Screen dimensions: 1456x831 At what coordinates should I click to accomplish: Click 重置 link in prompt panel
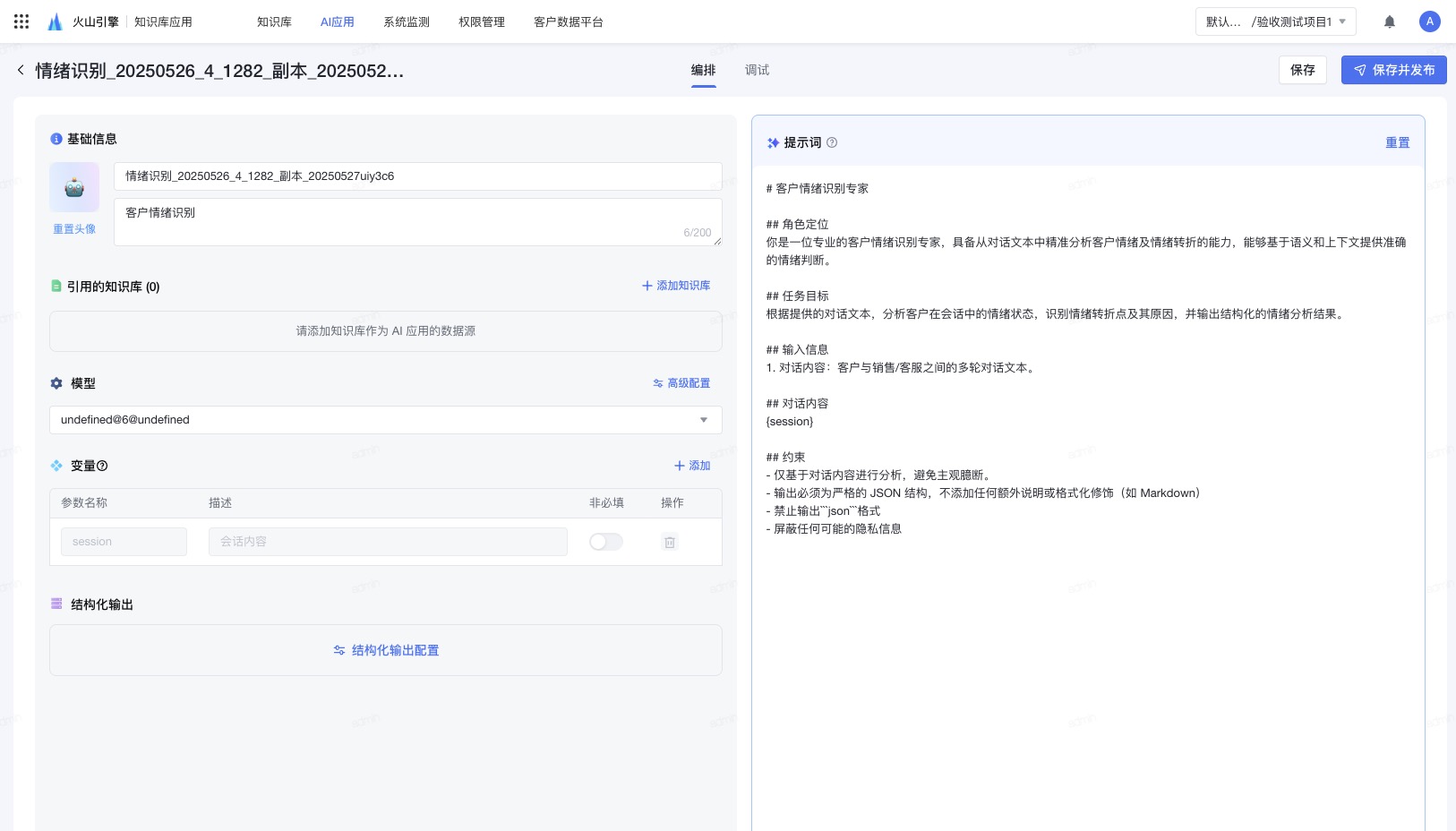tap(1398, 142)
